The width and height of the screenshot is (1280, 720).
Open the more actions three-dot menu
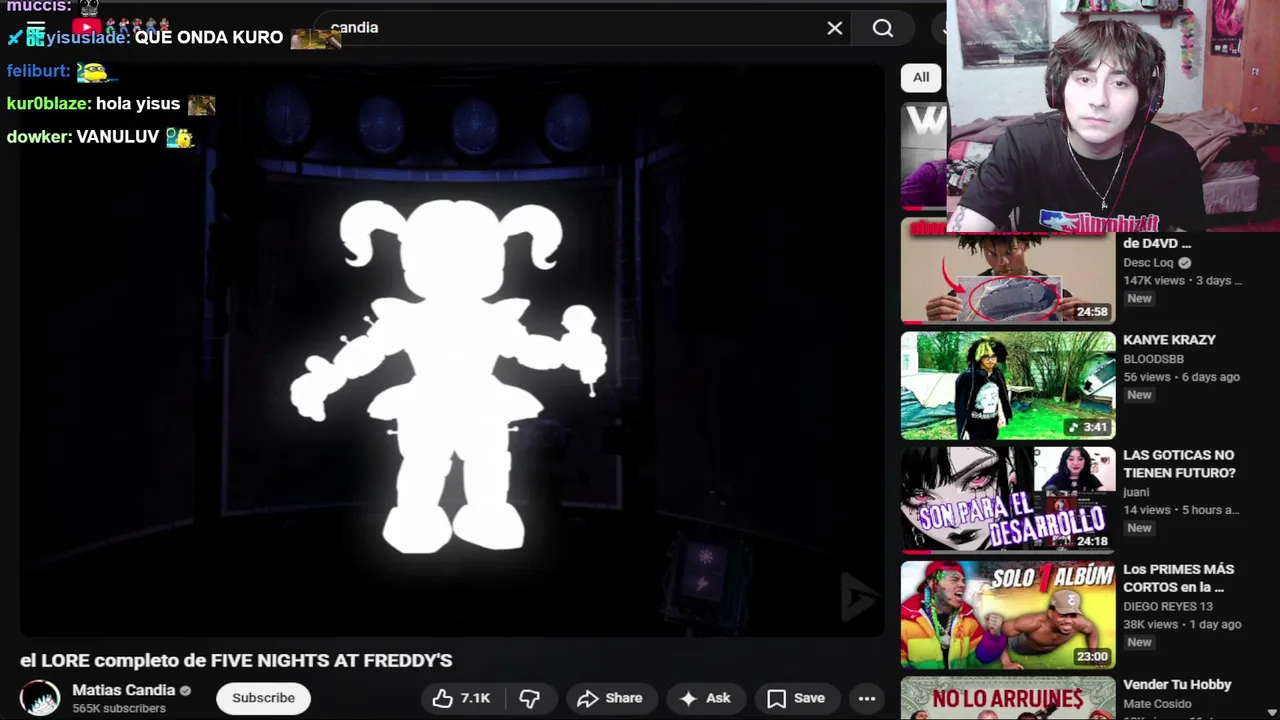tap(867, 698)
